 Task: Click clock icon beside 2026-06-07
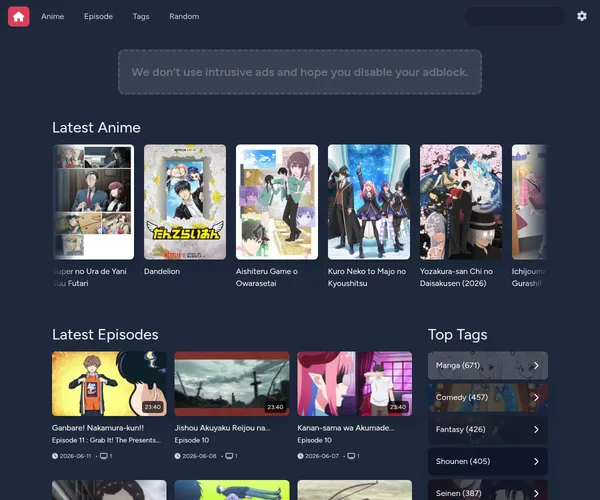point(300,456)
